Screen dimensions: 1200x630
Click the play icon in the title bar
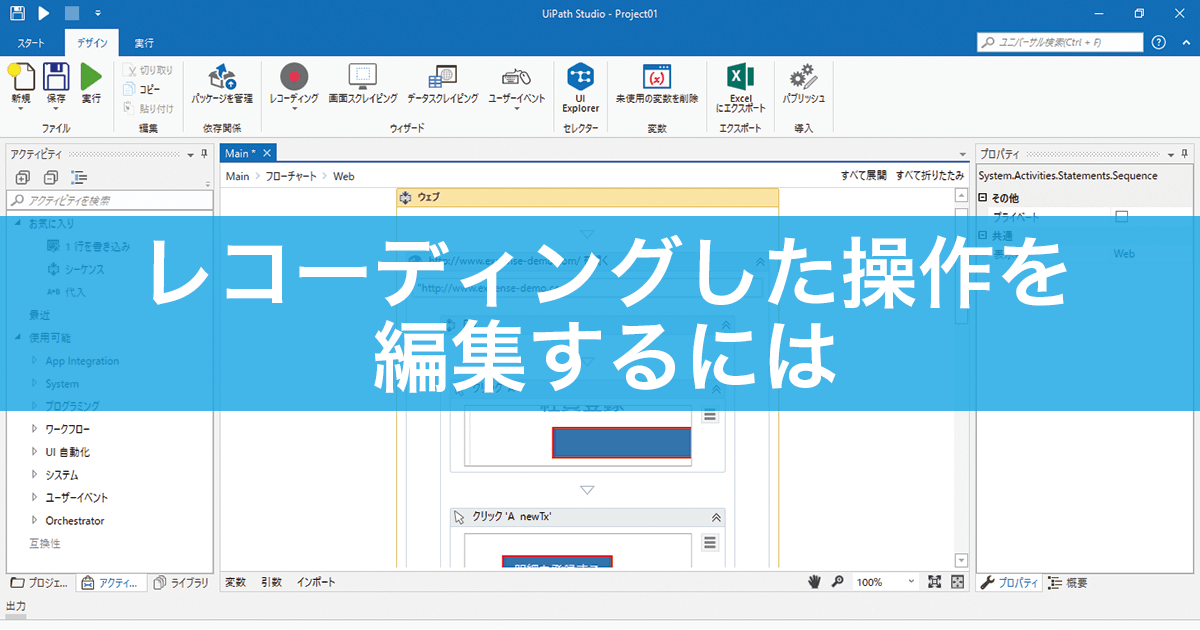tap(44, 13)
